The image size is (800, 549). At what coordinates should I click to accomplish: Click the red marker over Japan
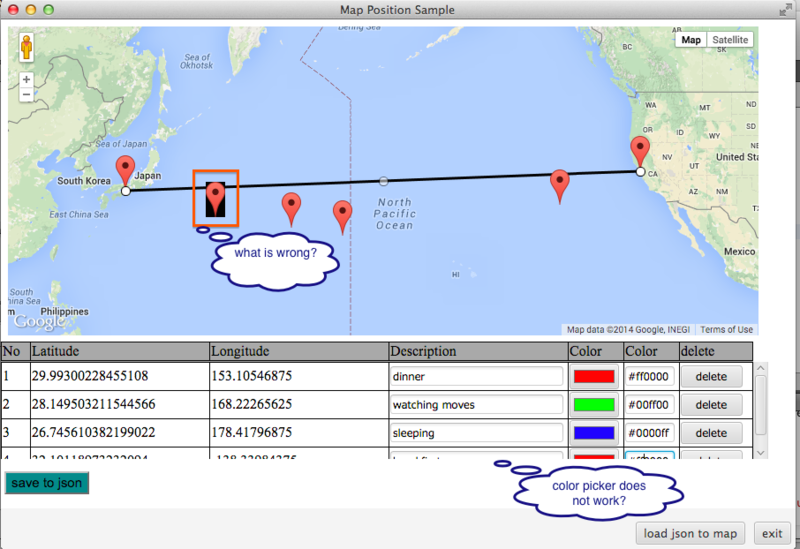(125, 171)
